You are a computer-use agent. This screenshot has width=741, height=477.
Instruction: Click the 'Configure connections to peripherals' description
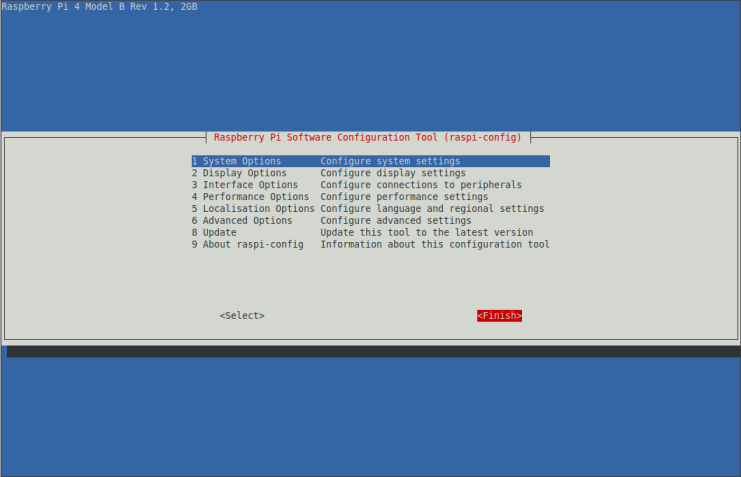click(421, 185)
